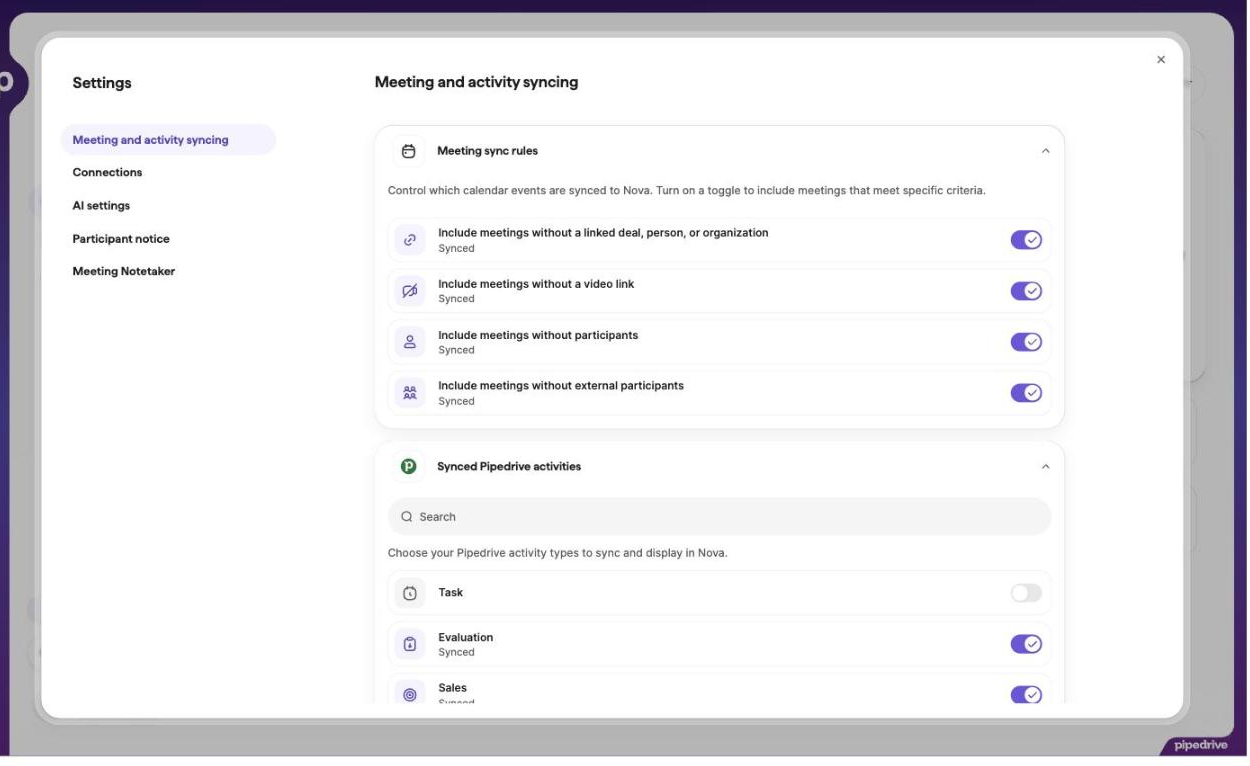The height and width of the screenshot is (766, 1250).
Task: Click 'Include meetings without a video link' text
Action: 536,284
